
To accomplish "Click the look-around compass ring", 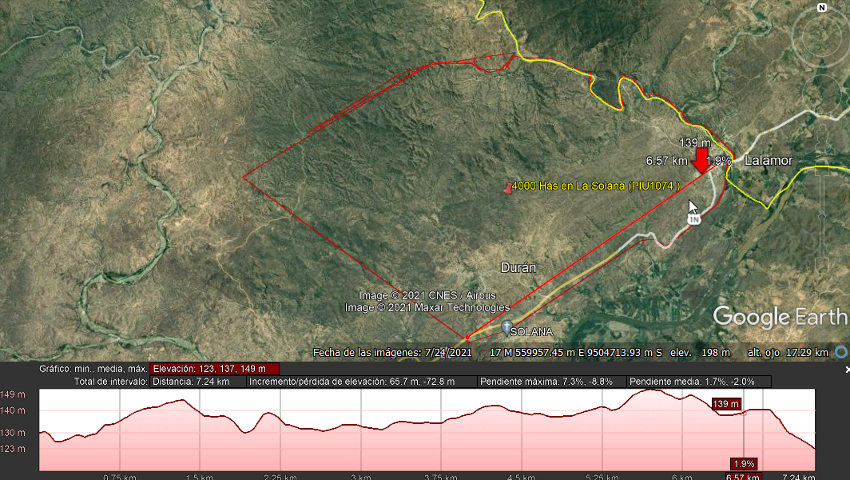I will point(820,39).
